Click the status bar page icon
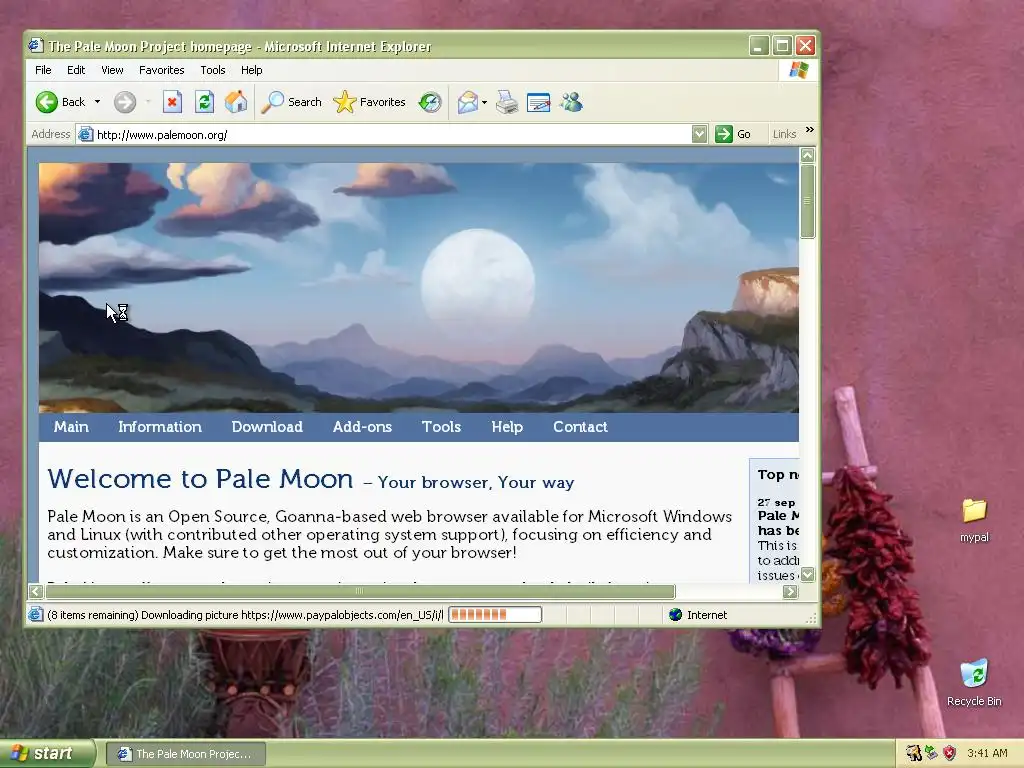The width and height of the screenshot is (1024, 768). coord(36,615)
